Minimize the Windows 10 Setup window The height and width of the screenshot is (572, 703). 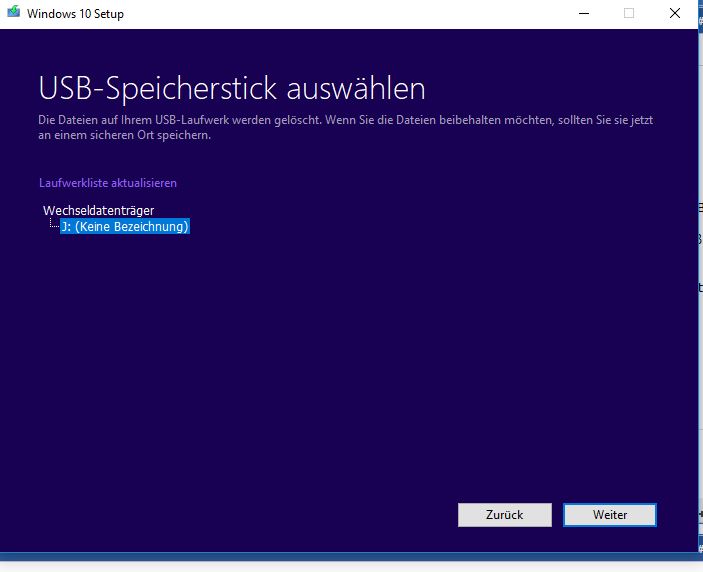pyautogui.click(x=584, y=13)
